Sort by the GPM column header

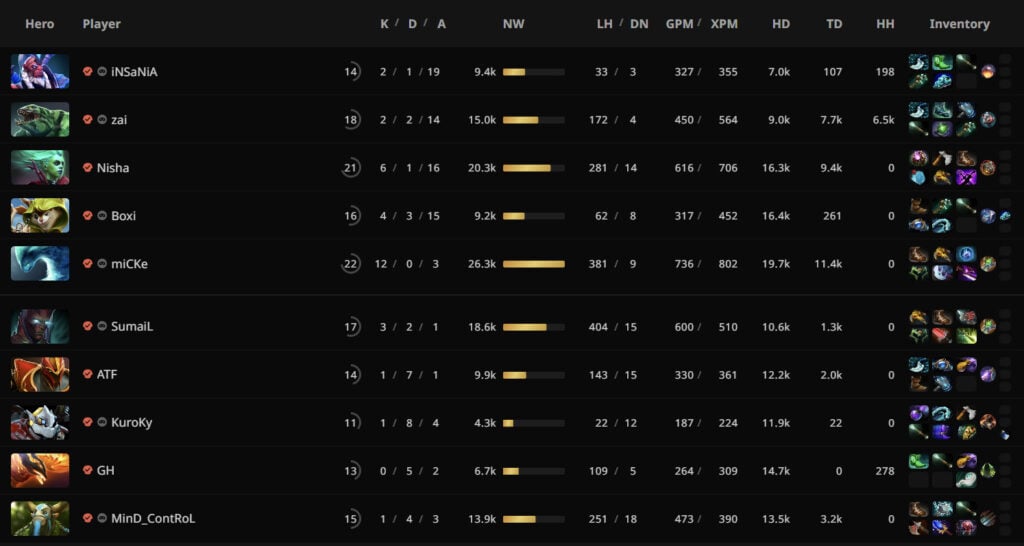679,24
